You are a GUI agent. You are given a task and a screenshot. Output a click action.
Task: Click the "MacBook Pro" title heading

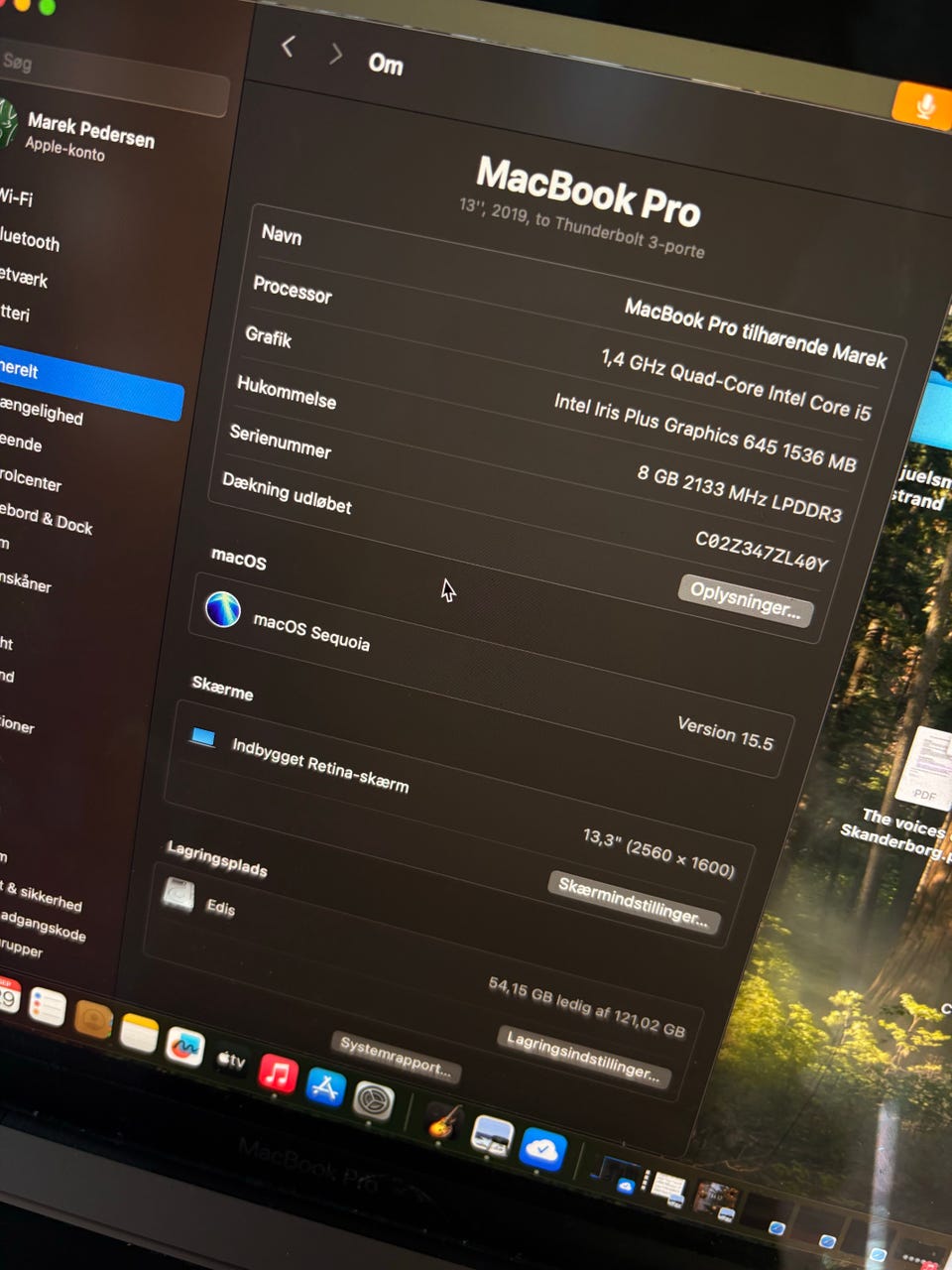(589, 190)
